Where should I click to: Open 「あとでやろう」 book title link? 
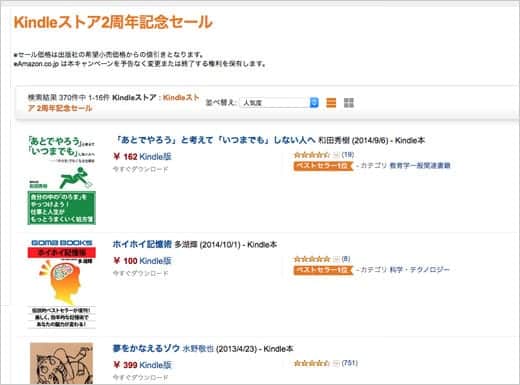(214, 140)
